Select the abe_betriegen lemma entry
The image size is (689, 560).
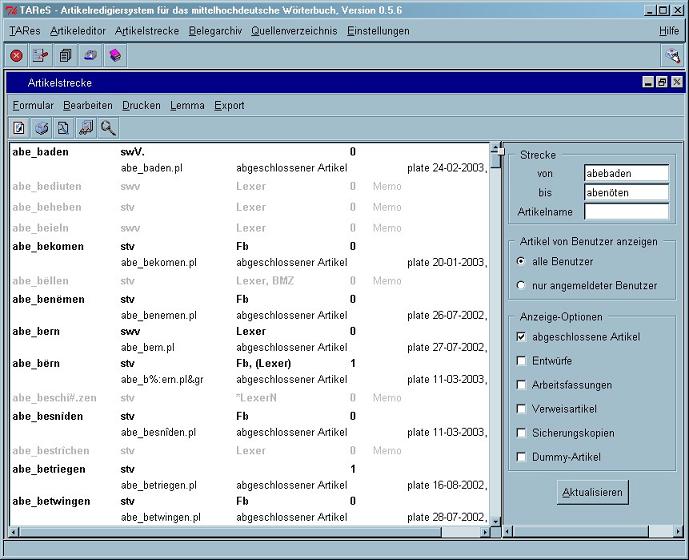tap(49, 469)
